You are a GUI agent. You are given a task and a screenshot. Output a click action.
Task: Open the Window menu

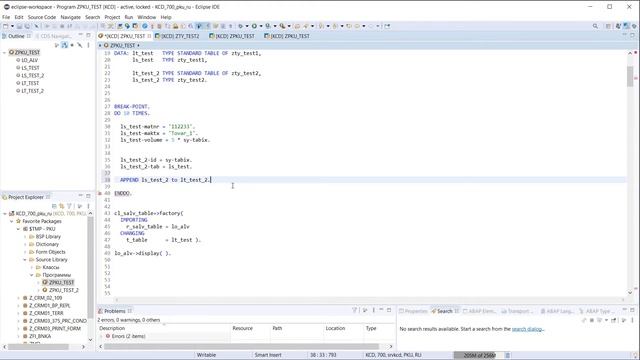(147, 17)
